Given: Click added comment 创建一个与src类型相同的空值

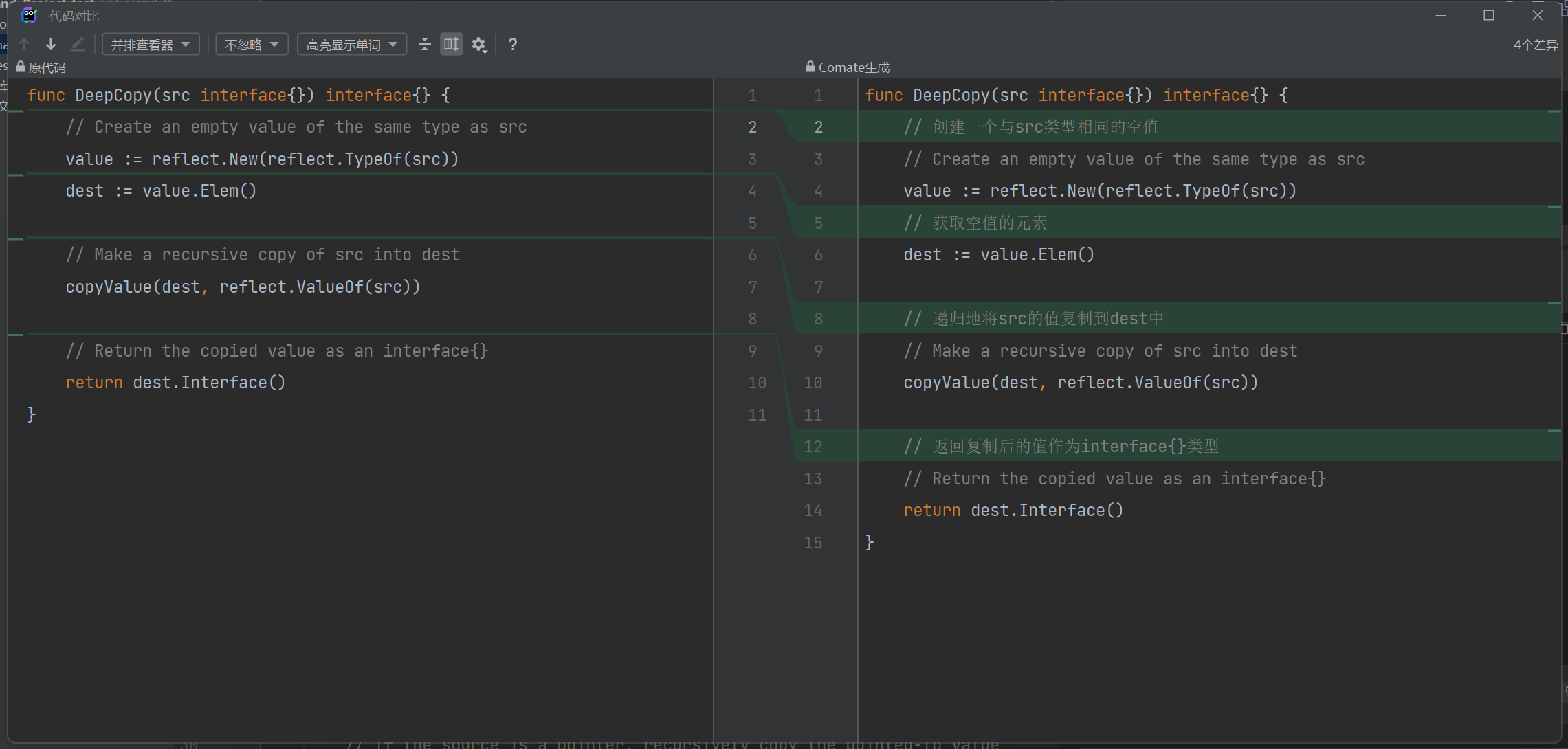Looking at the screenshot, I should [x=1031, y=127].
